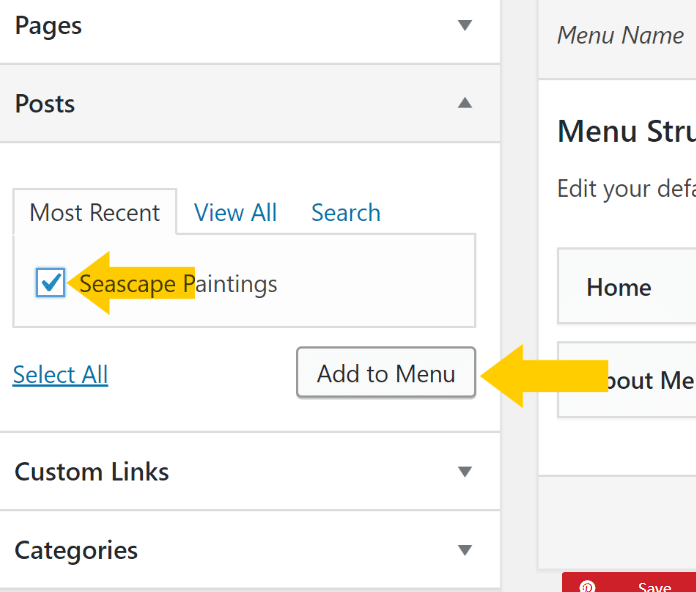Click the red Pinterest Save button
Image resolution: width=696 pixels, height=592 pixels.
(x=654, y=586)
